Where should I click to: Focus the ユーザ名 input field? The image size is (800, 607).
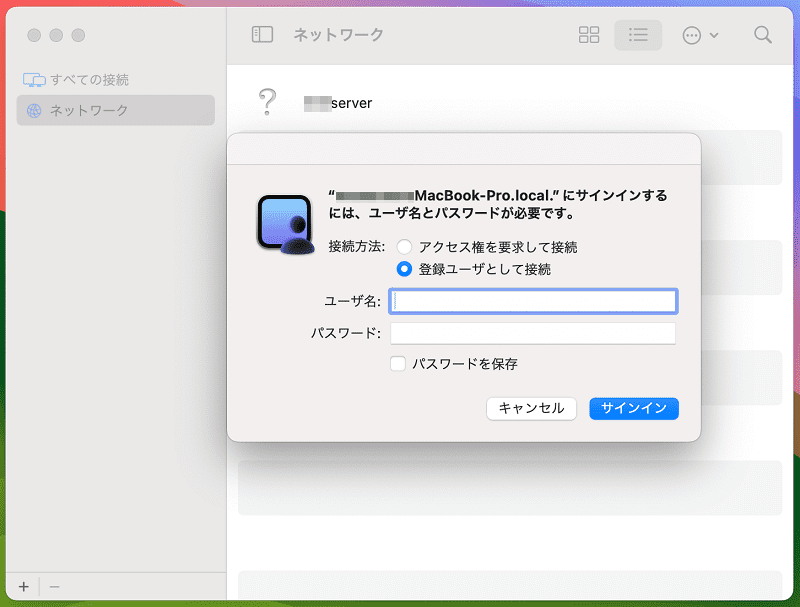[533, 301]
